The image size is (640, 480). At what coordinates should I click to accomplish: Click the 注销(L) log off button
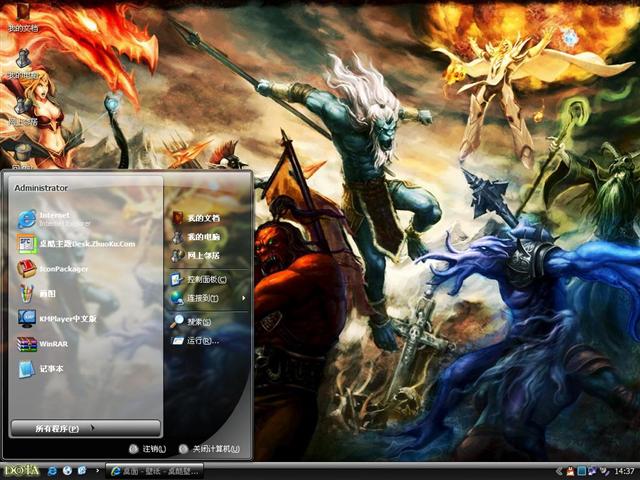pos(148,449)
